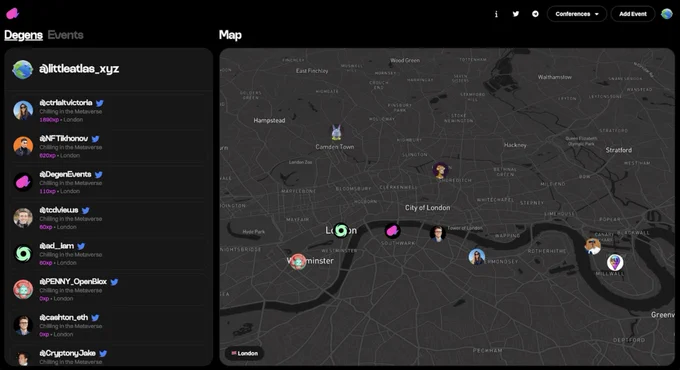Select the @PENNY_OpenBlox username

click(73, 282)
